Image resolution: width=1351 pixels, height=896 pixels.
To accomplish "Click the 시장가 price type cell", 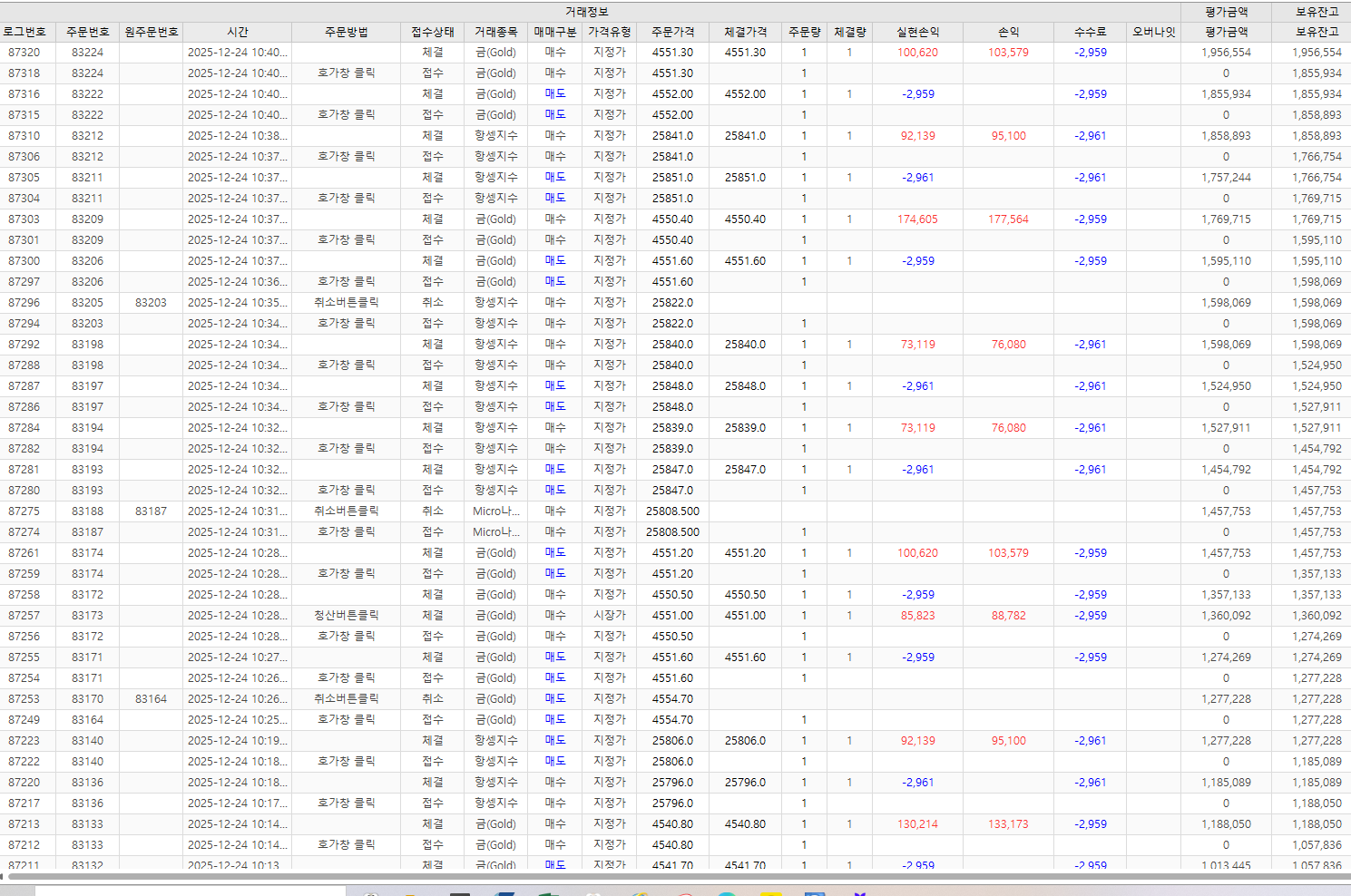I will click(x=610, y=616).
